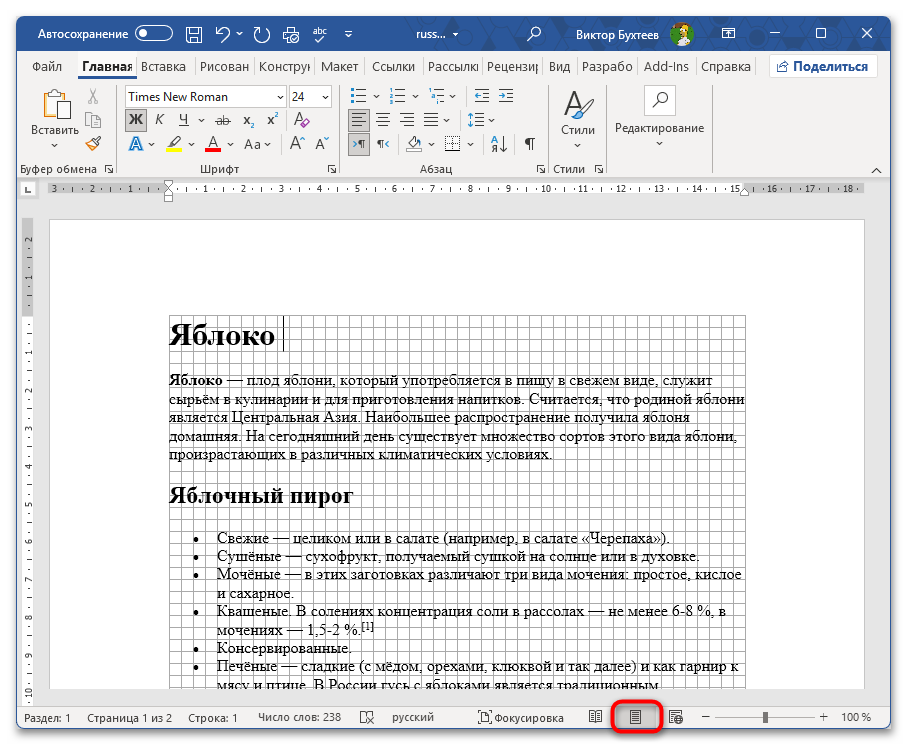The width and height of the screenshot is (907, 745).
Task: Open the Файл menu
Action: (x=47, y=67)
